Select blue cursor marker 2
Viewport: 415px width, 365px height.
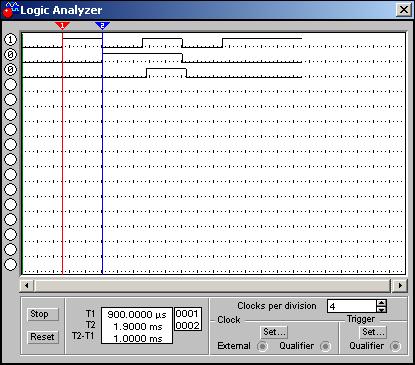point(102,26)
